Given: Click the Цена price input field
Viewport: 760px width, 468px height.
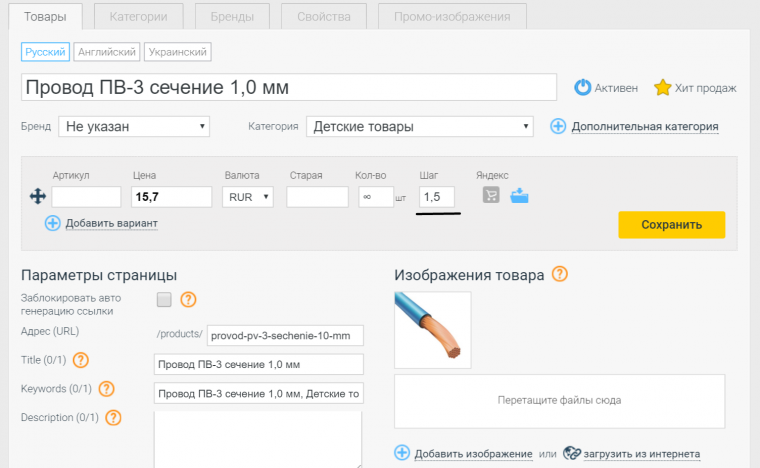Looking at the screenshot, I should (170, 197).
